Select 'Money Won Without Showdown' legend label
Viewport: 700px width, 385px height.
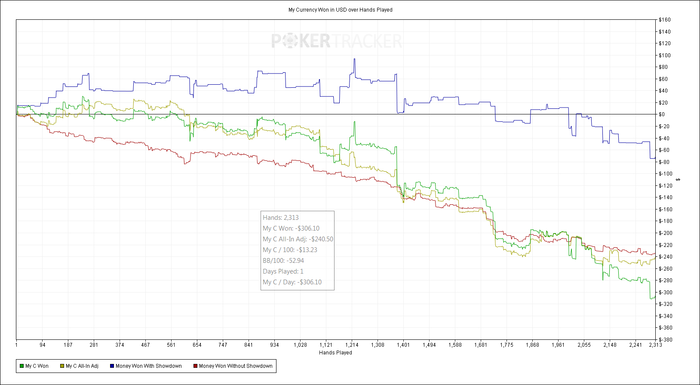pos(236,366)
